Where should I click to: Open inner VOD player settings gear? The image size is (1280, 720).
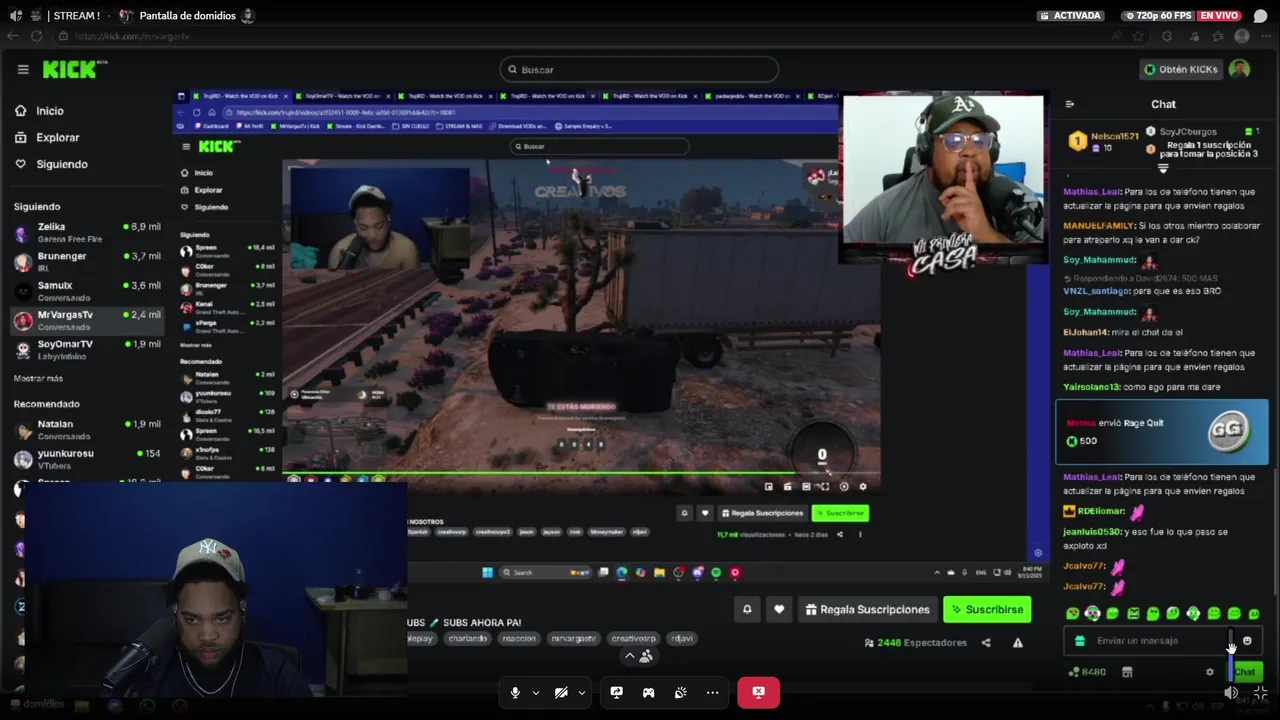click(863, 487)
